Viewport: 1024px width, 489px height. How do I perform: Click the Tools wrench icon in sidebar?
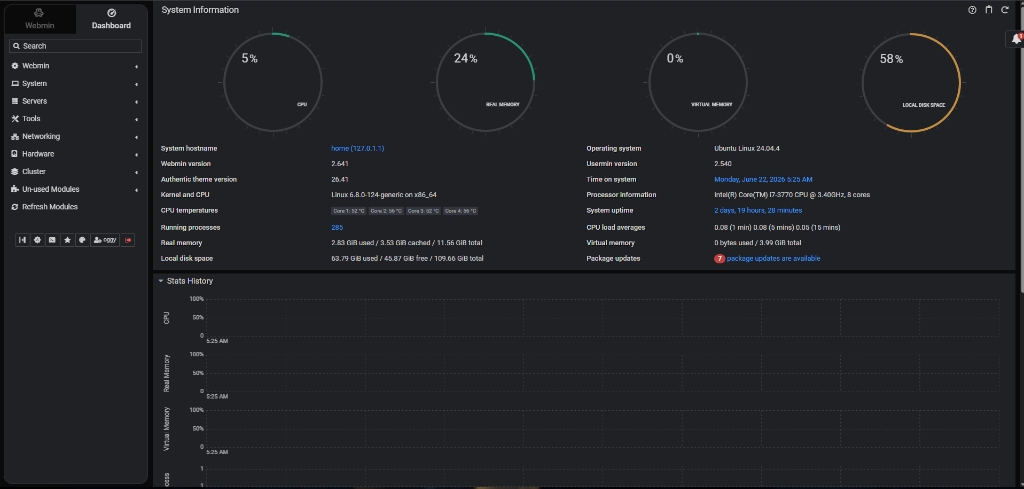16,119
